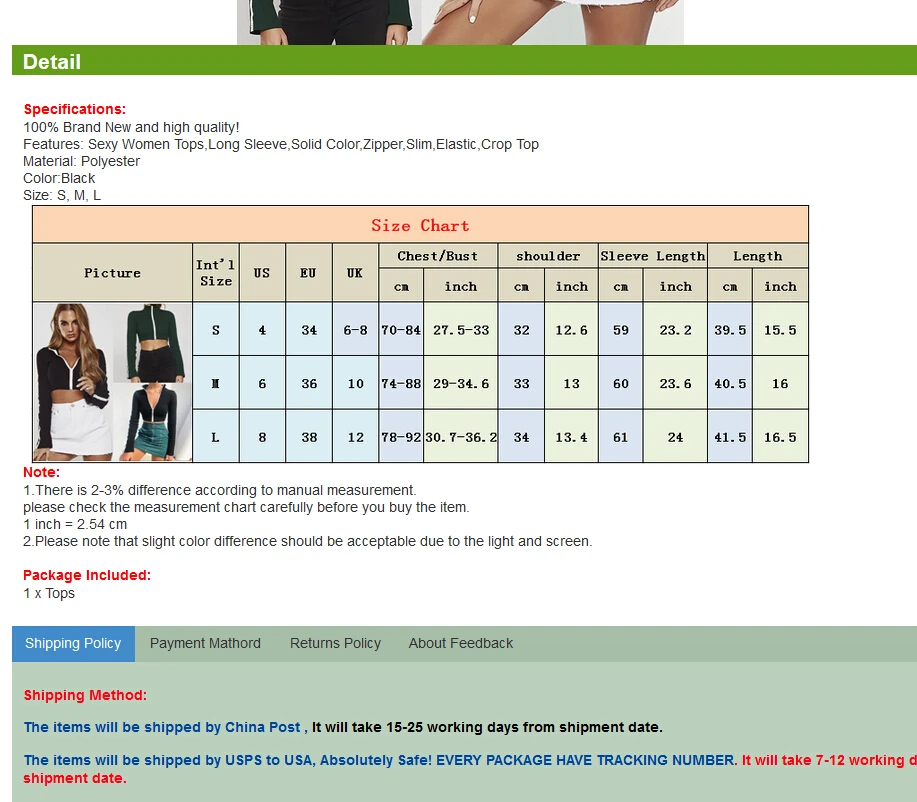The height and width of the screenshot is (802, 917).
Task: Click the USPS to USA shipping sentence
Action: click(470, 769)
